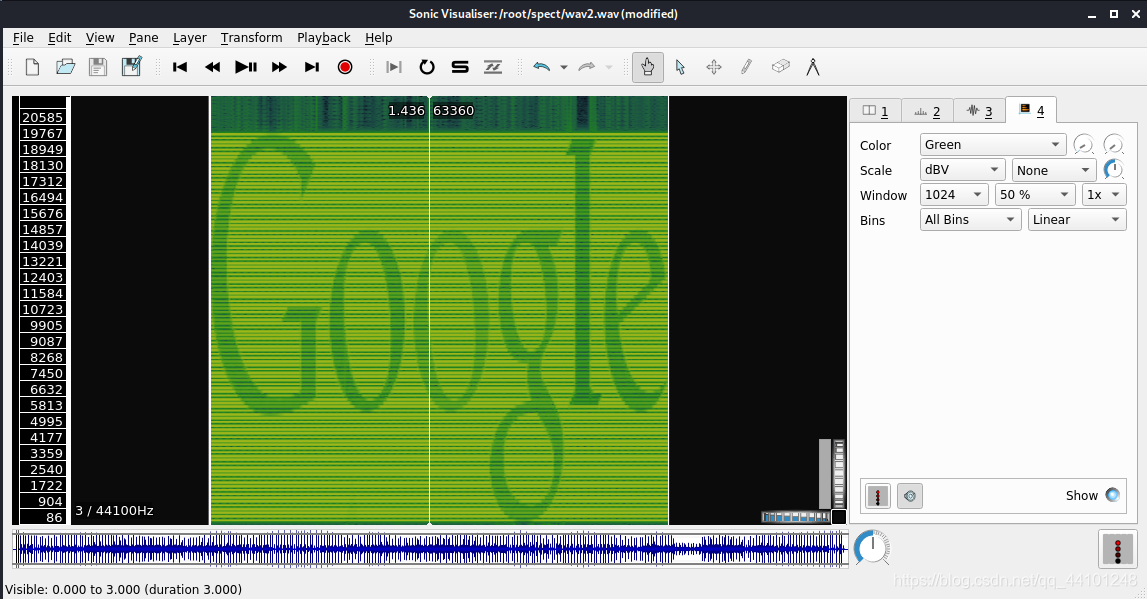Image resolution: width=1147 pixels, height=599 pixels.
Task: Open the View menu
Action: [x=99, y=37]
